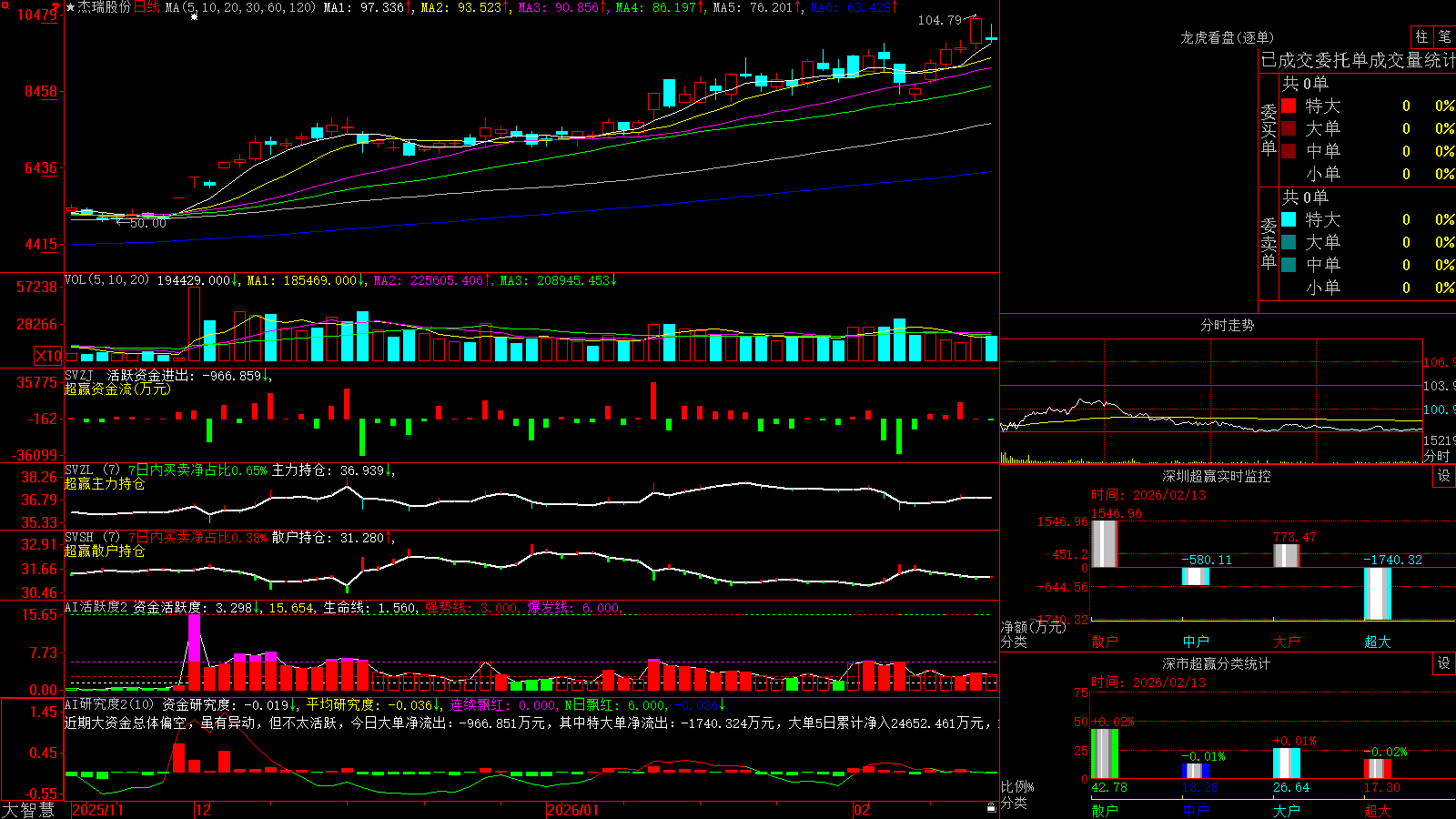Click the dark red 大单 swatch under 委买单
This screenshot has width=1456, height=819.
[1289, 128]
